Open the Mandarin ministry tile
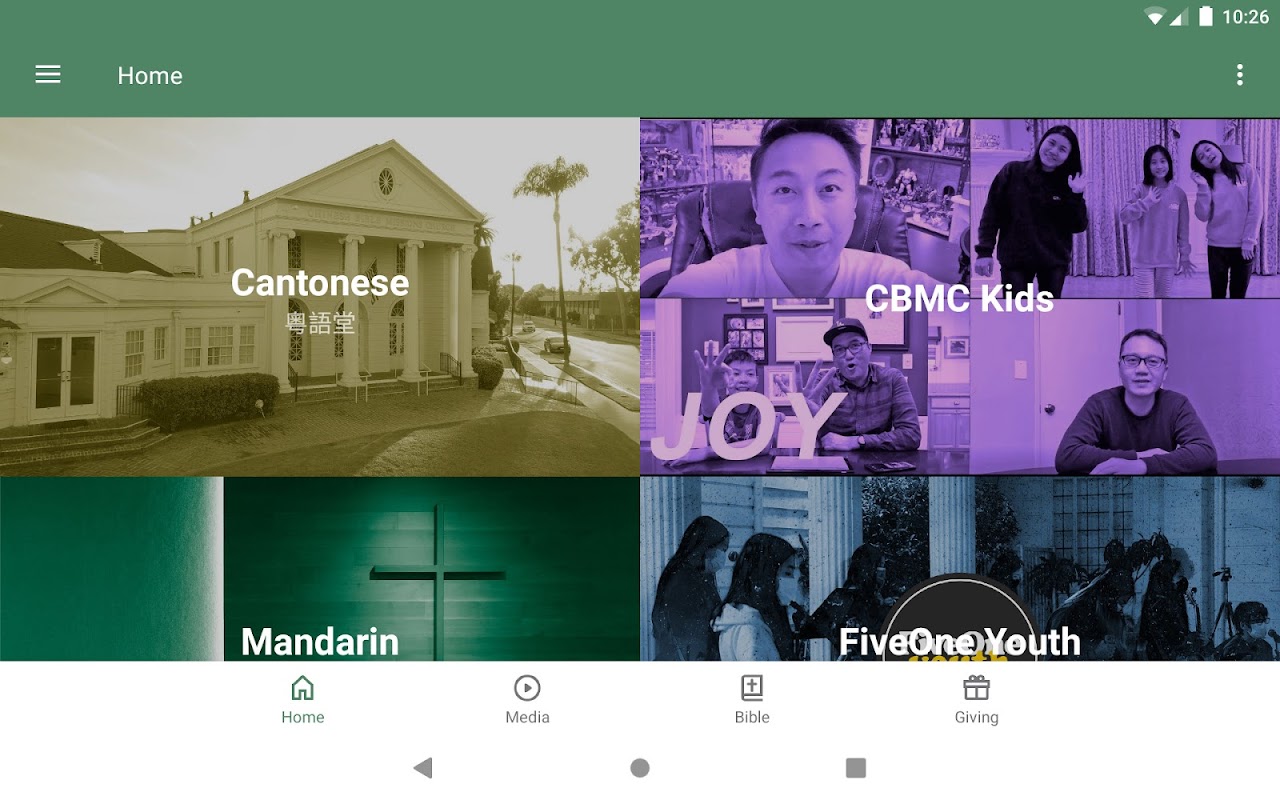This screenshot has height=800, width=1280. pos(320,569)
